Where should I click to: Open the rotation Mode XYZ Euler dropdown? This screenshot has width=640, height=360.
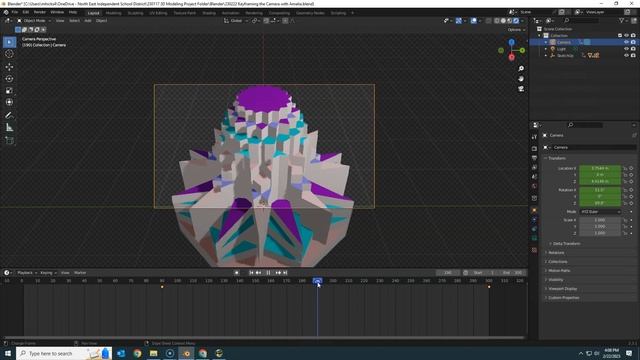[600, 212]
